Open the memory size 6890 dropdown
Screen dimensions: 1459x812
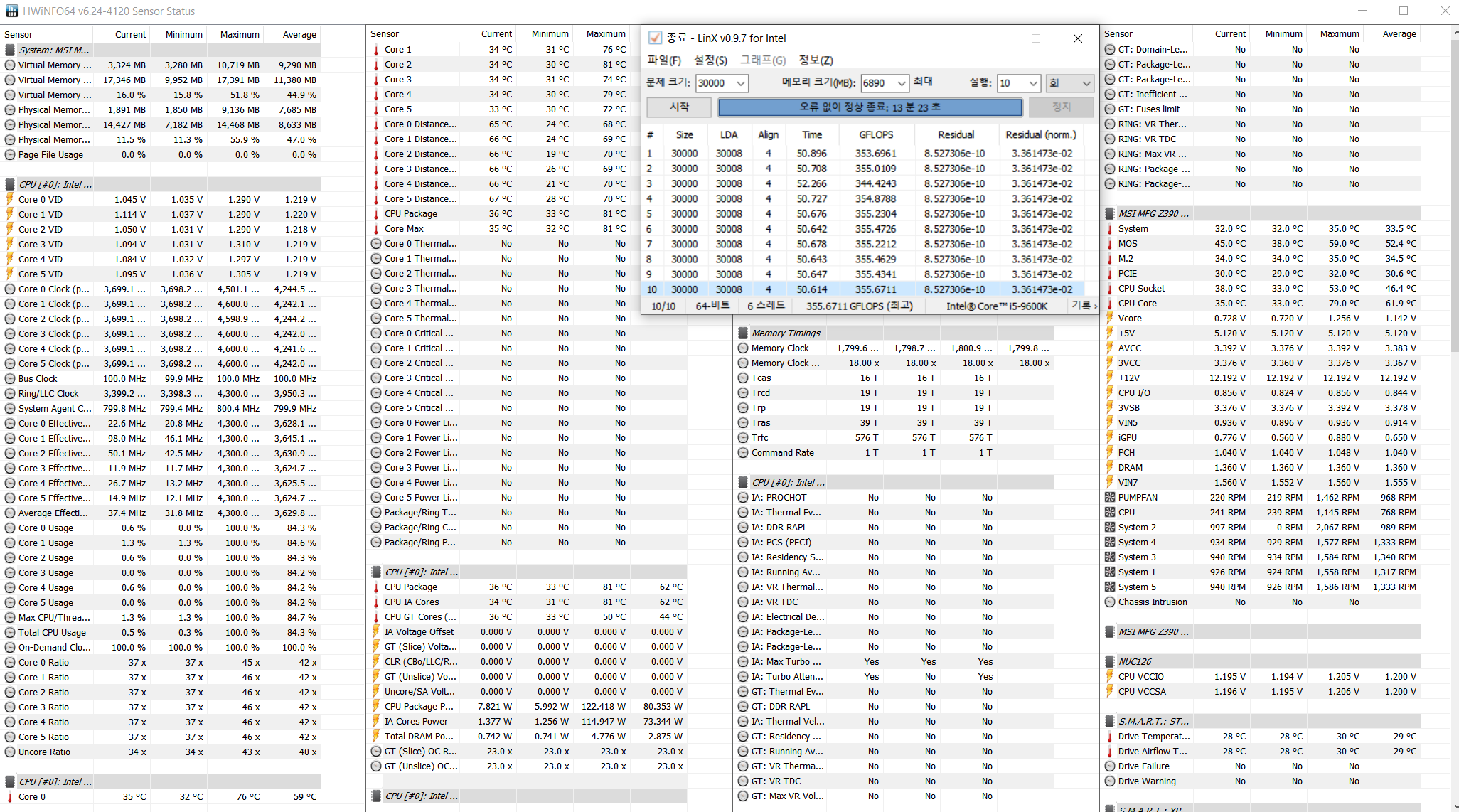(902, 83)
